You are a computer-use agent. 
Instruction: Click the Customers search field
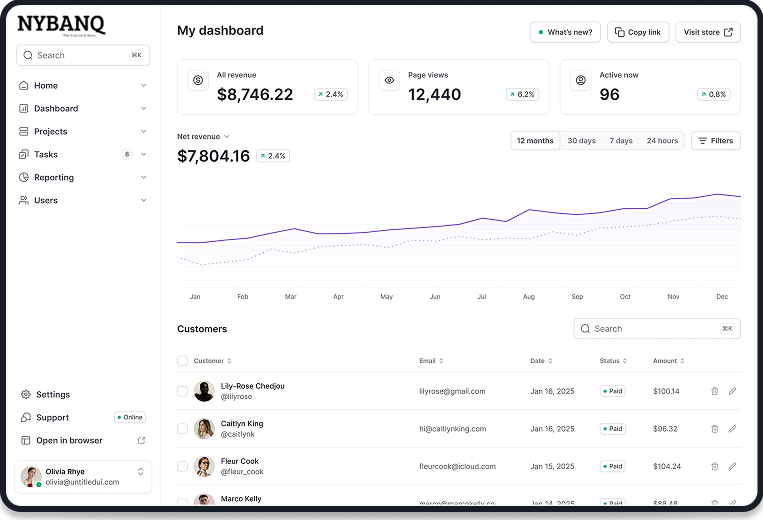click(x=656, y=328)
